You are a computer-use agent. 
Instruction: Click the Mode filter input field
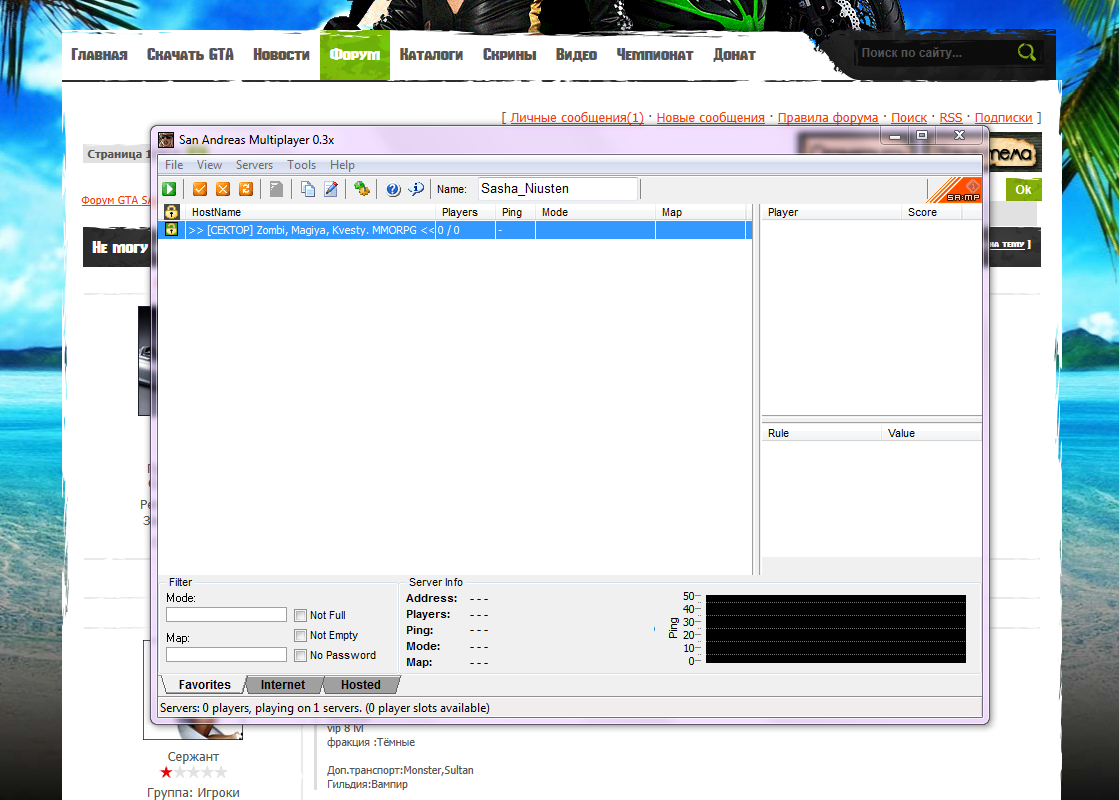pos(226,614)
